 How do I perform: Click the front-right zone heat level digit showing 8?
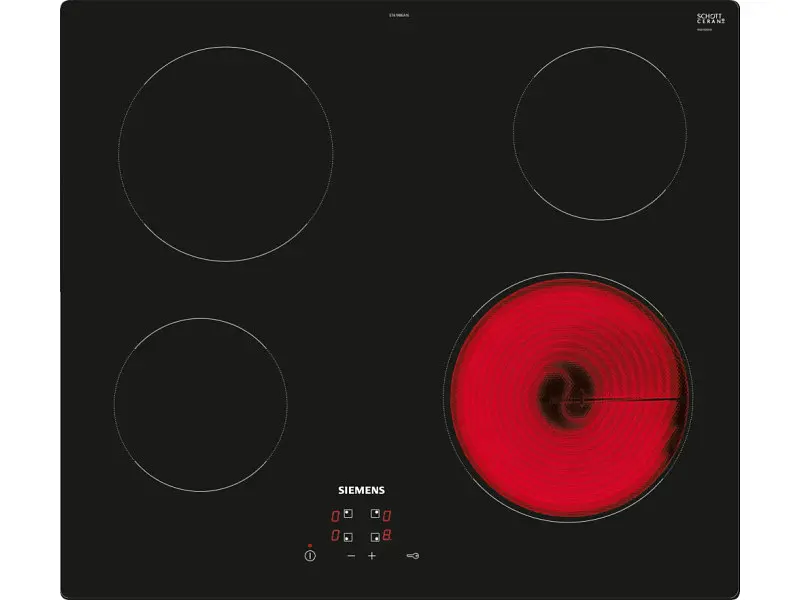pos(387,535)
